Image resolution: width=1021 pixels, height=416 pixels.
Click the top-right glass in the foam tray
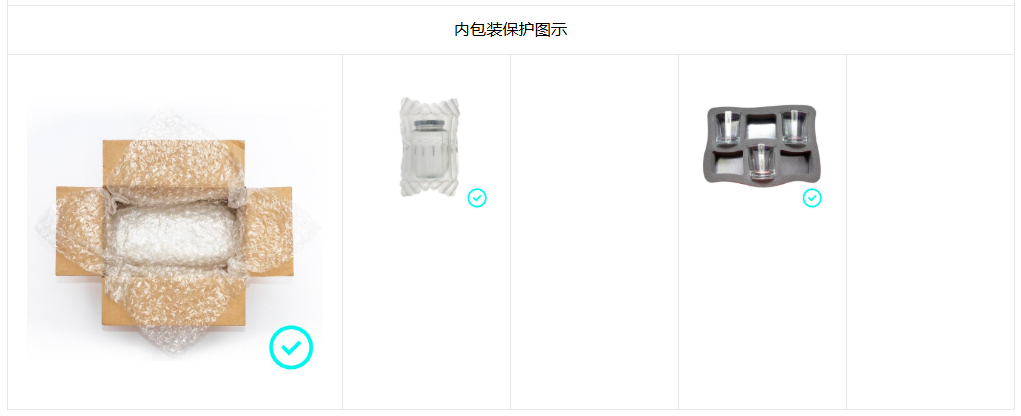pyautogui.click(x=794, y=127)
